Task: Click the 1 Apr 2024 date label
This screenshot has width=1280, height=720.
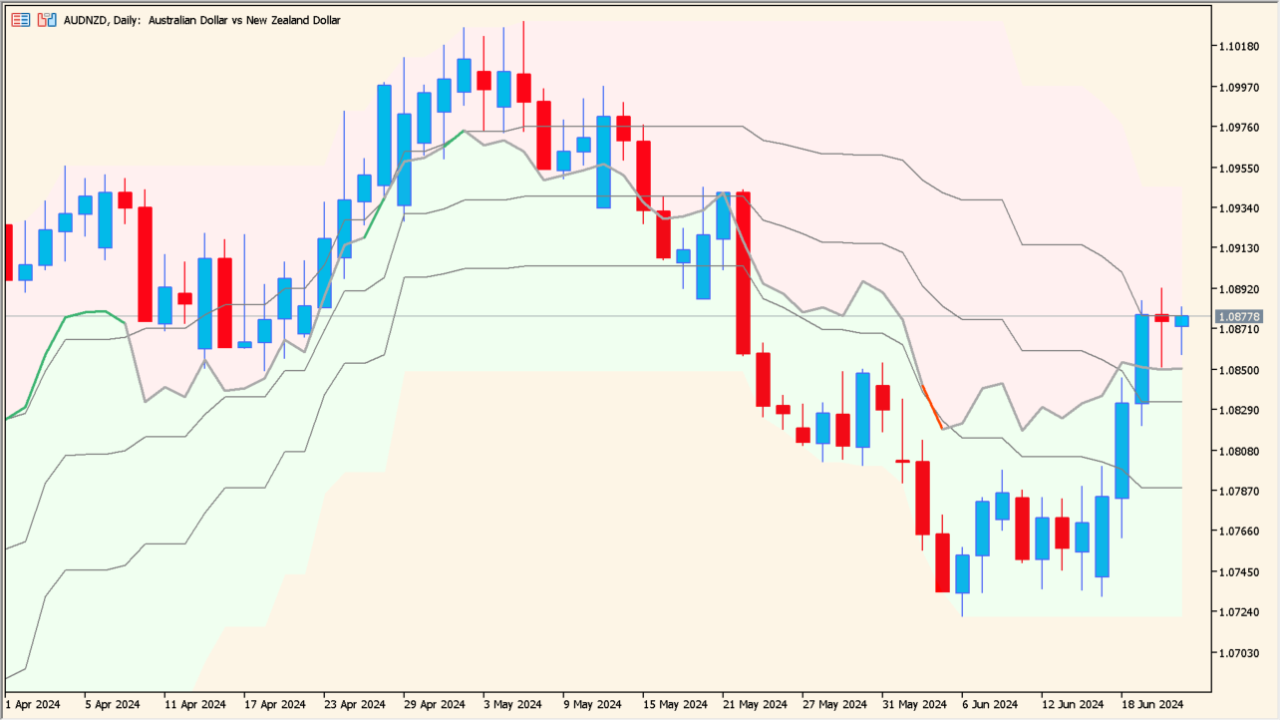Action: click(x=33, y=704)
